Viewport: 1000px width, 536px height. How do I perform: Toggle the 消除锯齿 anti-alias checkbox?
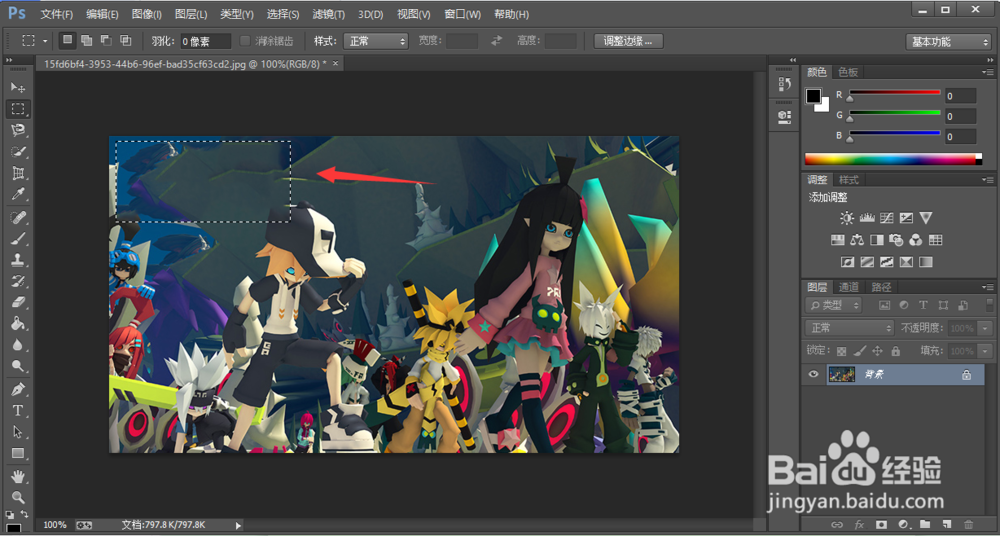point(246,41)
